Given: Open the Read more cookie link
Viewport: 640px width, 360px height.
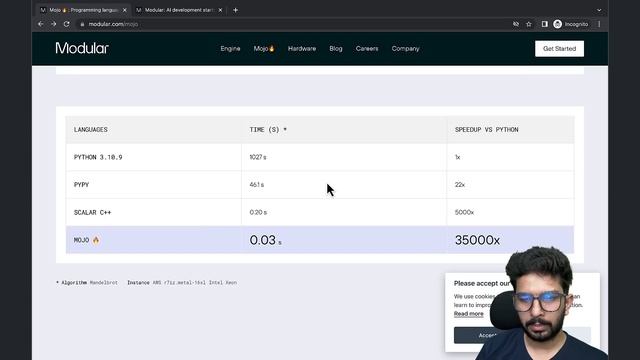Looking at the screenshot, I should (469, 314).
